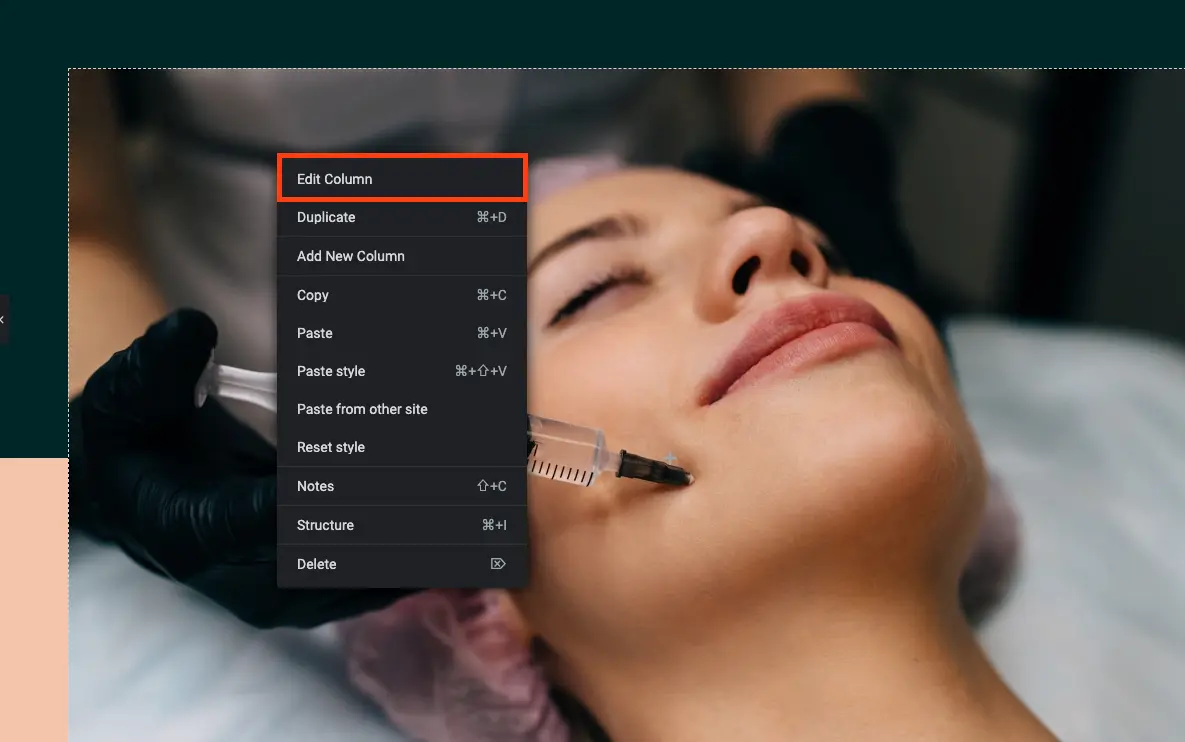Click the ⌘+D shortcut hint beside Duplicate
Viewport: 1185px width, 742px height.
tap(491, 217)
